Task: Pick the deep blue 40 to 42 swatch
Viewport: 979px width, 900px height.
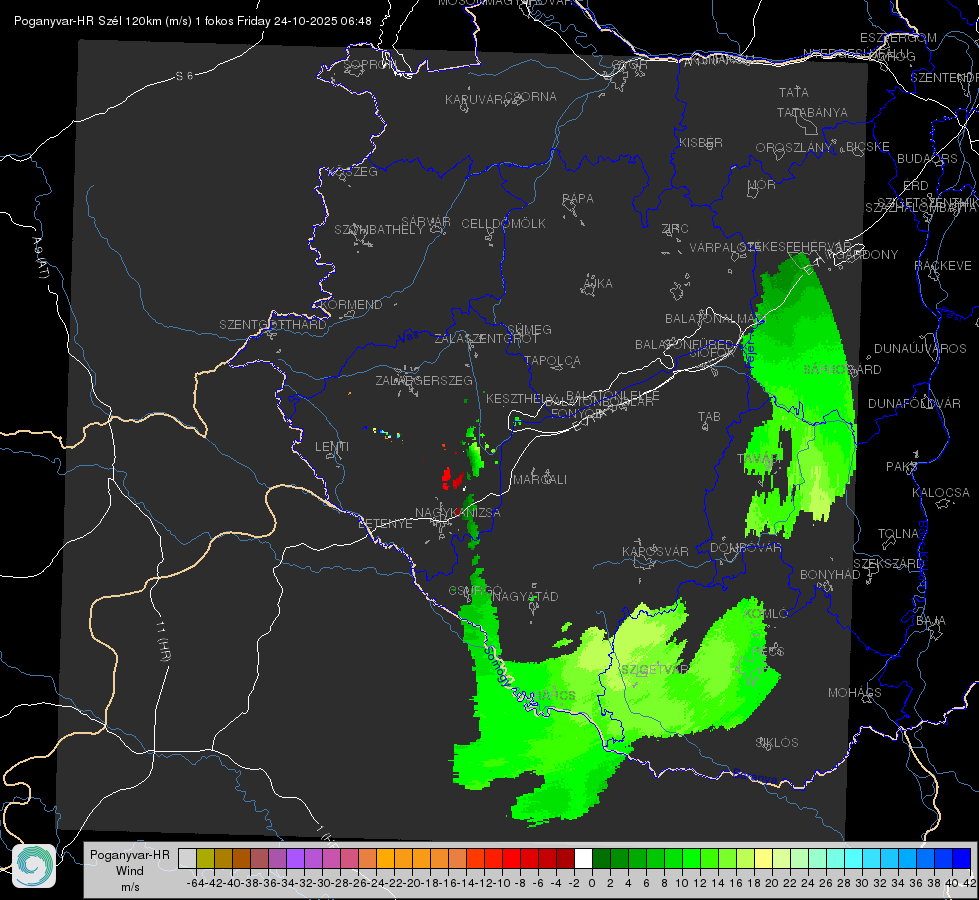Action: (x=961, y=858)
